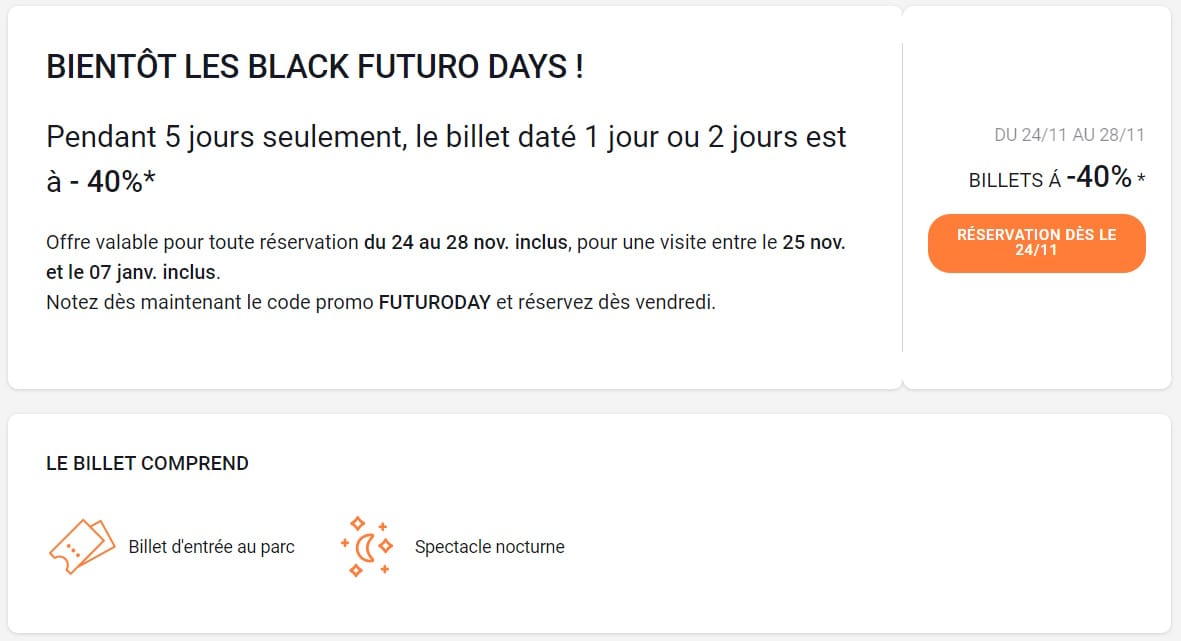1181x641 pixels.
Task: Click the Billet d'entrée au parc label
Action: (210, 547)
